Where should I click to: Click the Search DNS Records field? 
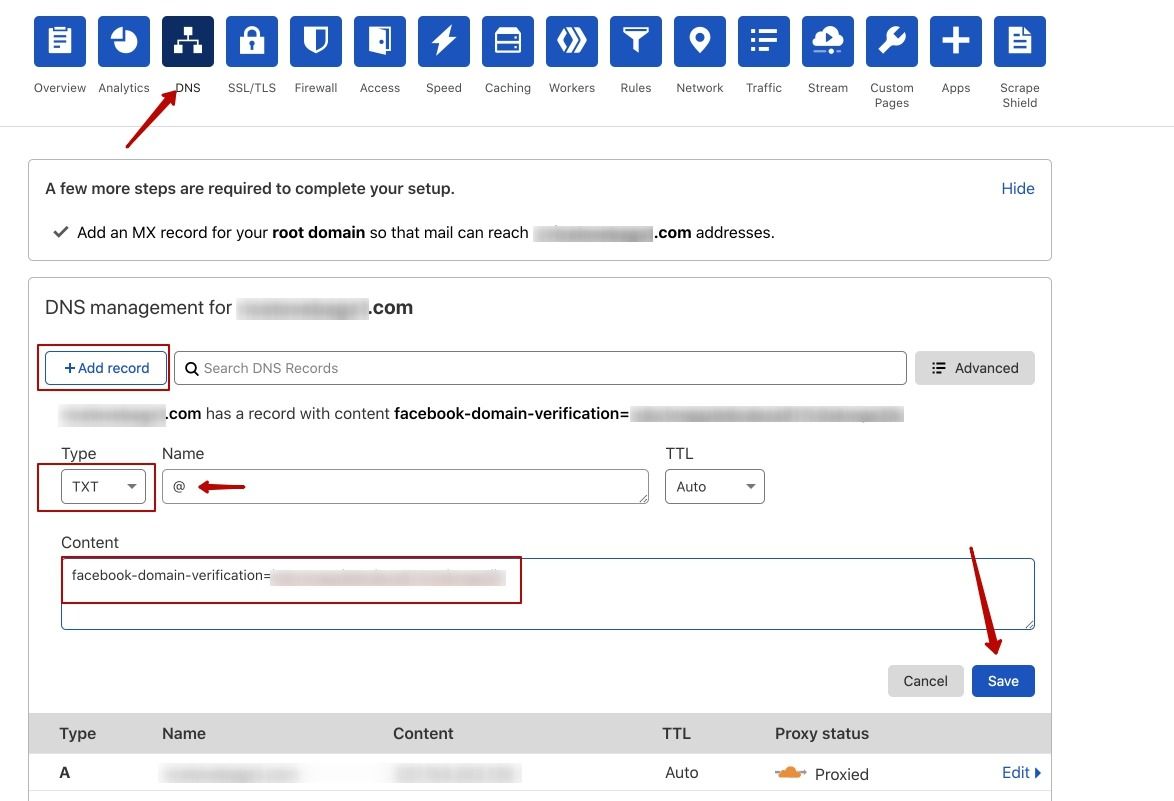(540, 368)
